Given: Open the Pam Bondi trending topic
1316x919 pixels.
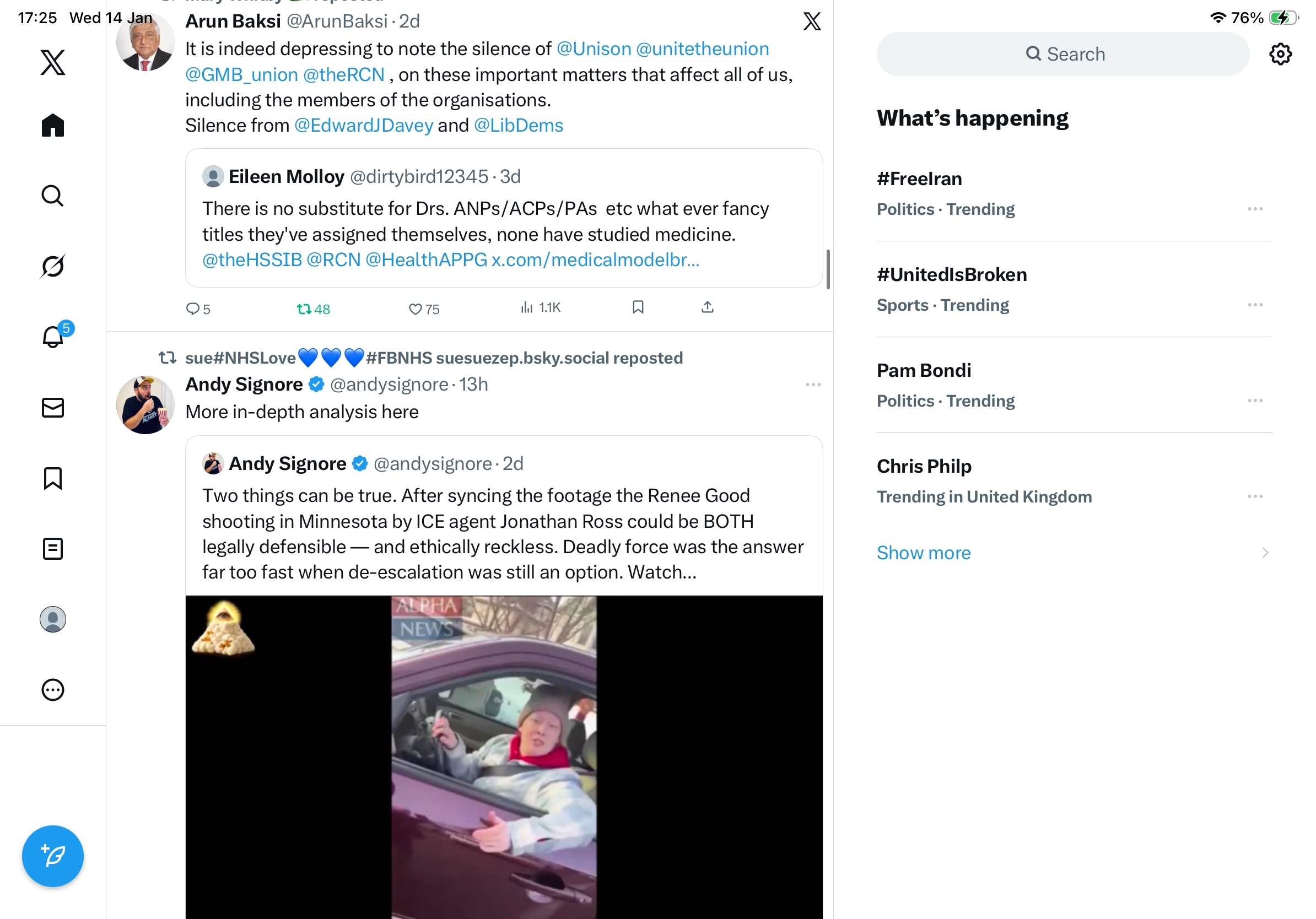Looking at the screenshot, I should point(924,370).
